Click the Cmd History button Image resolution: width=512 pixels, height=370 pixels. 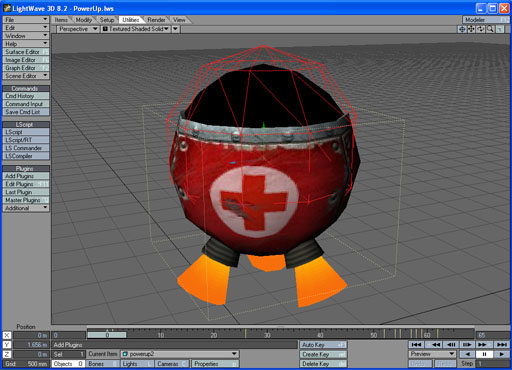(26, 96)
